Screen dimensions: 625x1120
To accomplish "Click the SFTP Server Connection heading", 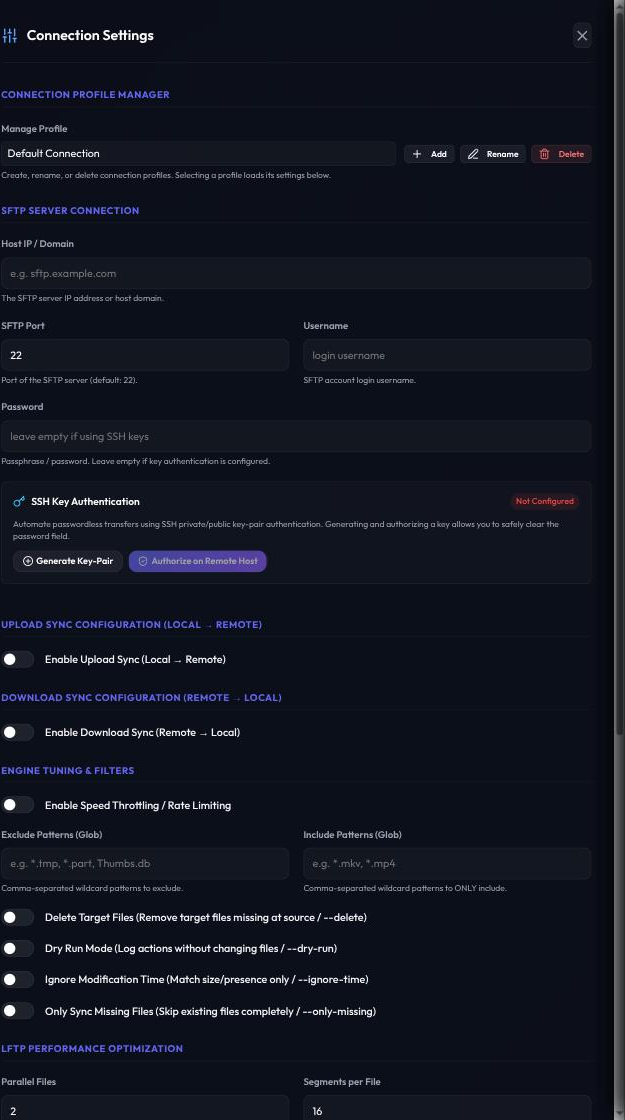I will coord(70,211).
